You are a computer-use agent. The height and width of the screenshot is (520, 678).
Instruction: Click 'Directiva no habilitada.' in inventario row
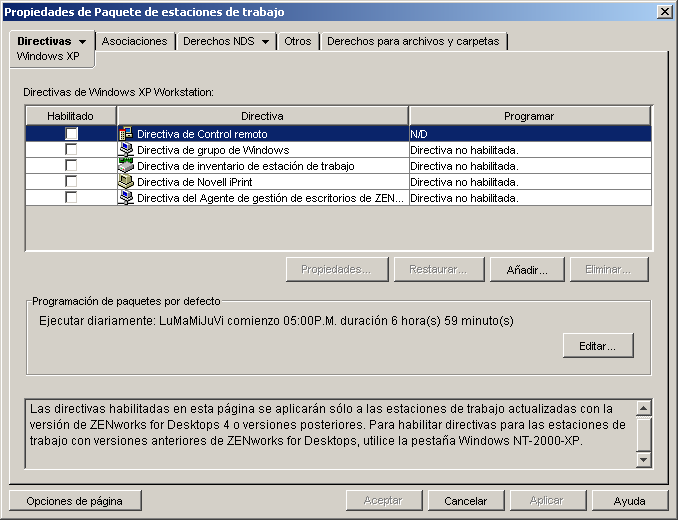pyautogui.click(x=464, y=166)
